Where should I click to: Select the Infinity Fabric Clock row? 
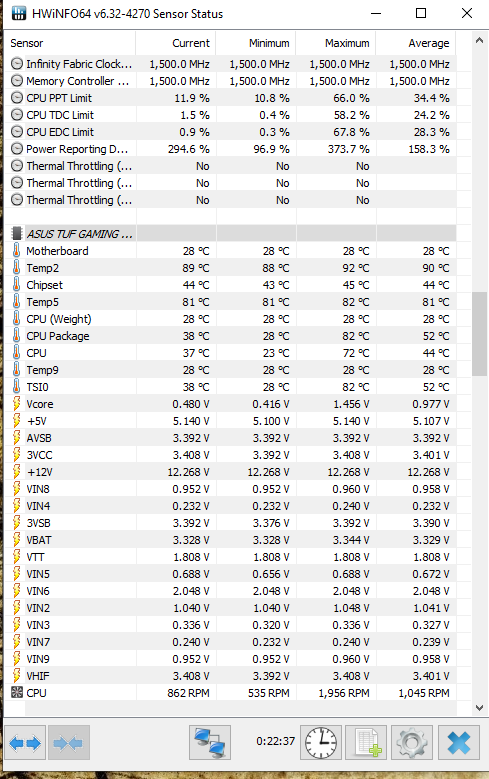[230, 64]
